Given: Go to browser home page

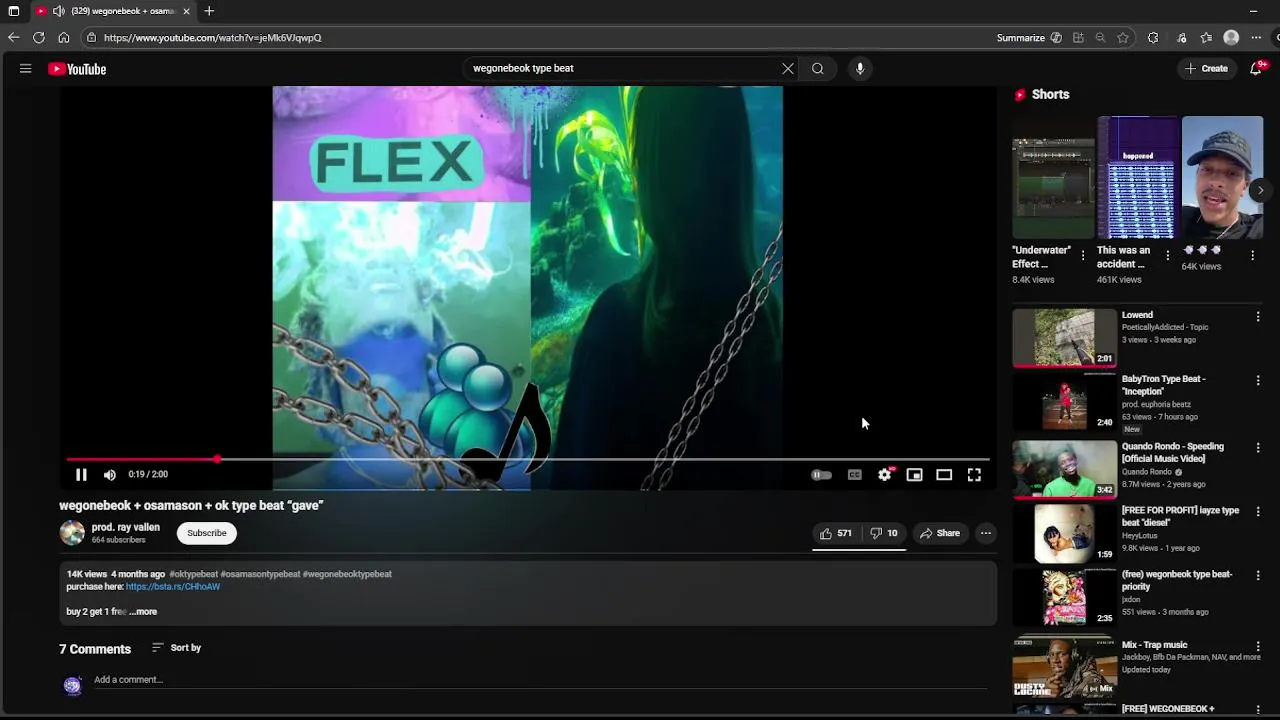Looking at the screenshot, I should click(x=64, y=38).
